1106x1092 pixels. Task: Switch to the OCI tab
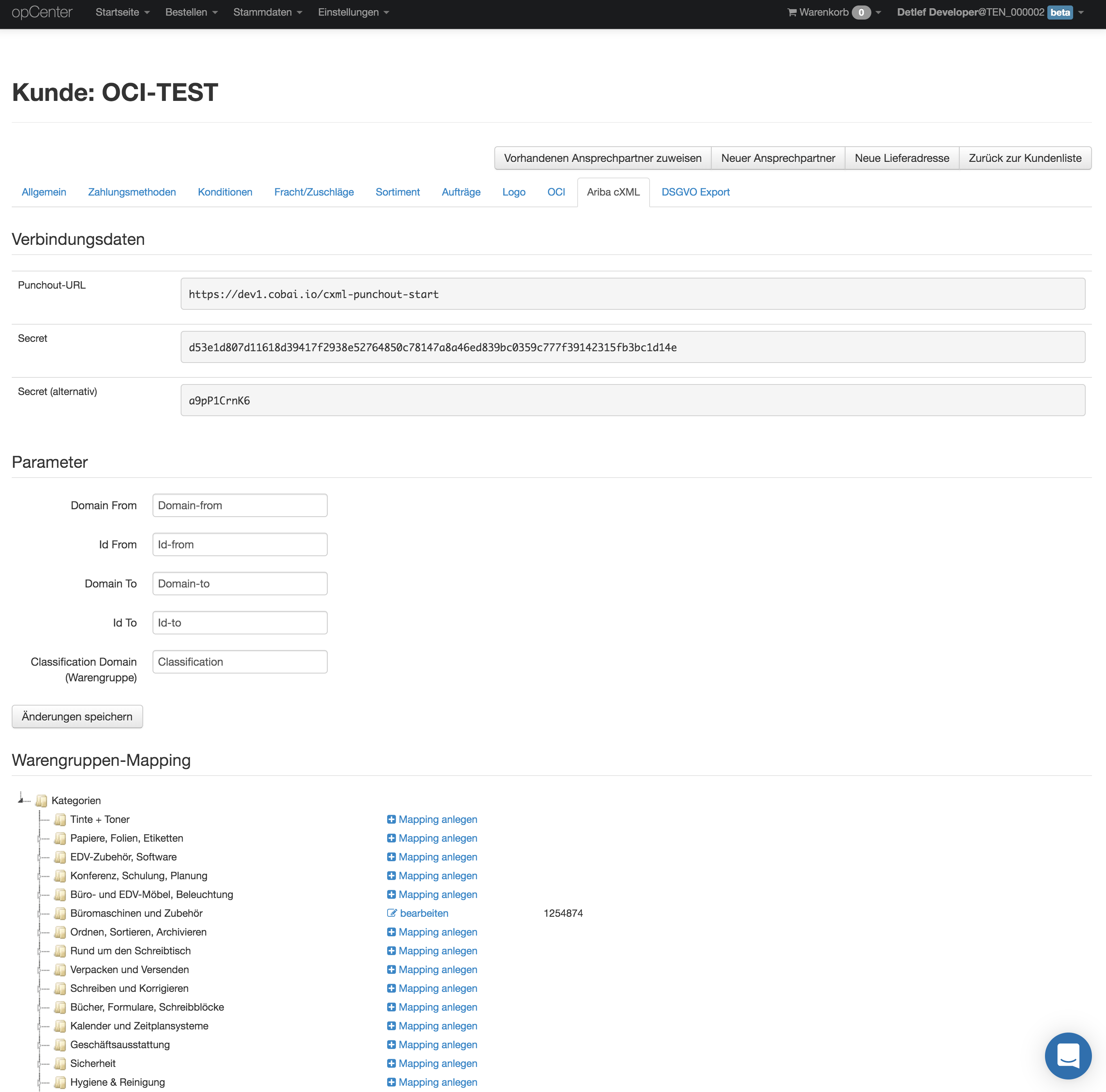point(556,192)
